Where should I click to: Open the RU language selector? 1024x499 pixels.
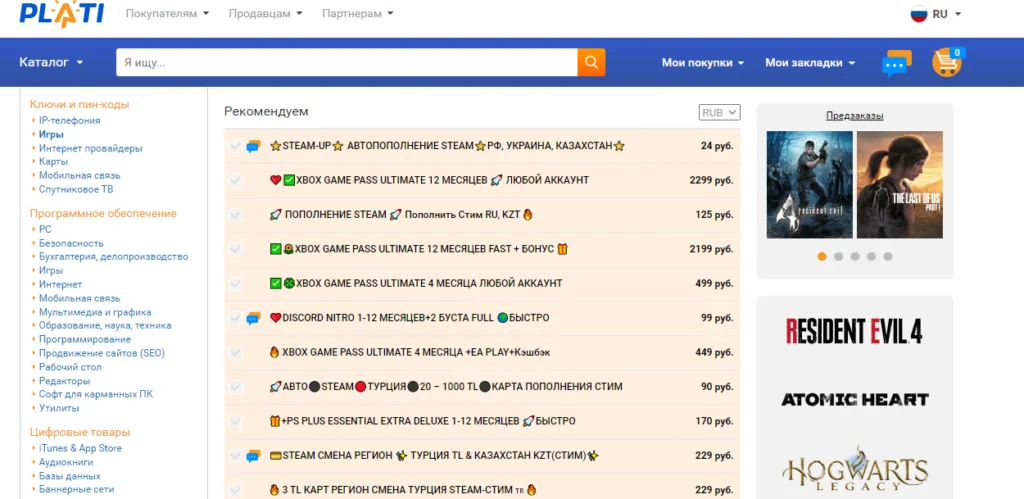pos(936,14)
